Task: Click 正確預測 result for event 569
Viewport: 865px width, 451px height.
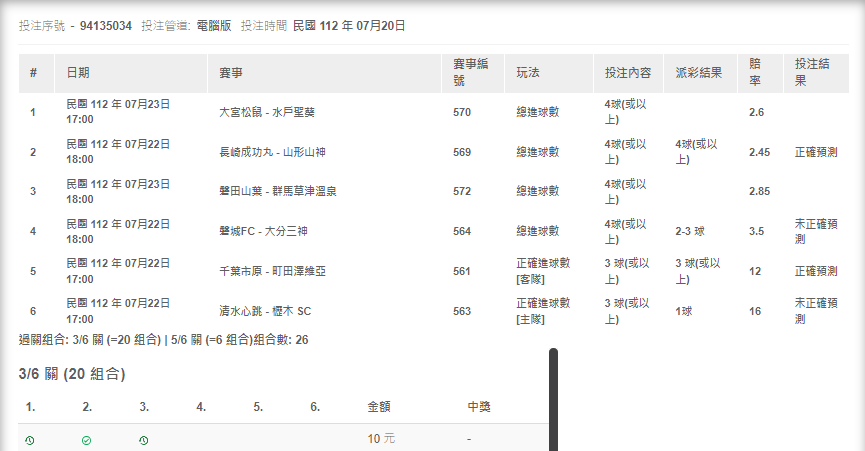Action: (x=816, y=152)
